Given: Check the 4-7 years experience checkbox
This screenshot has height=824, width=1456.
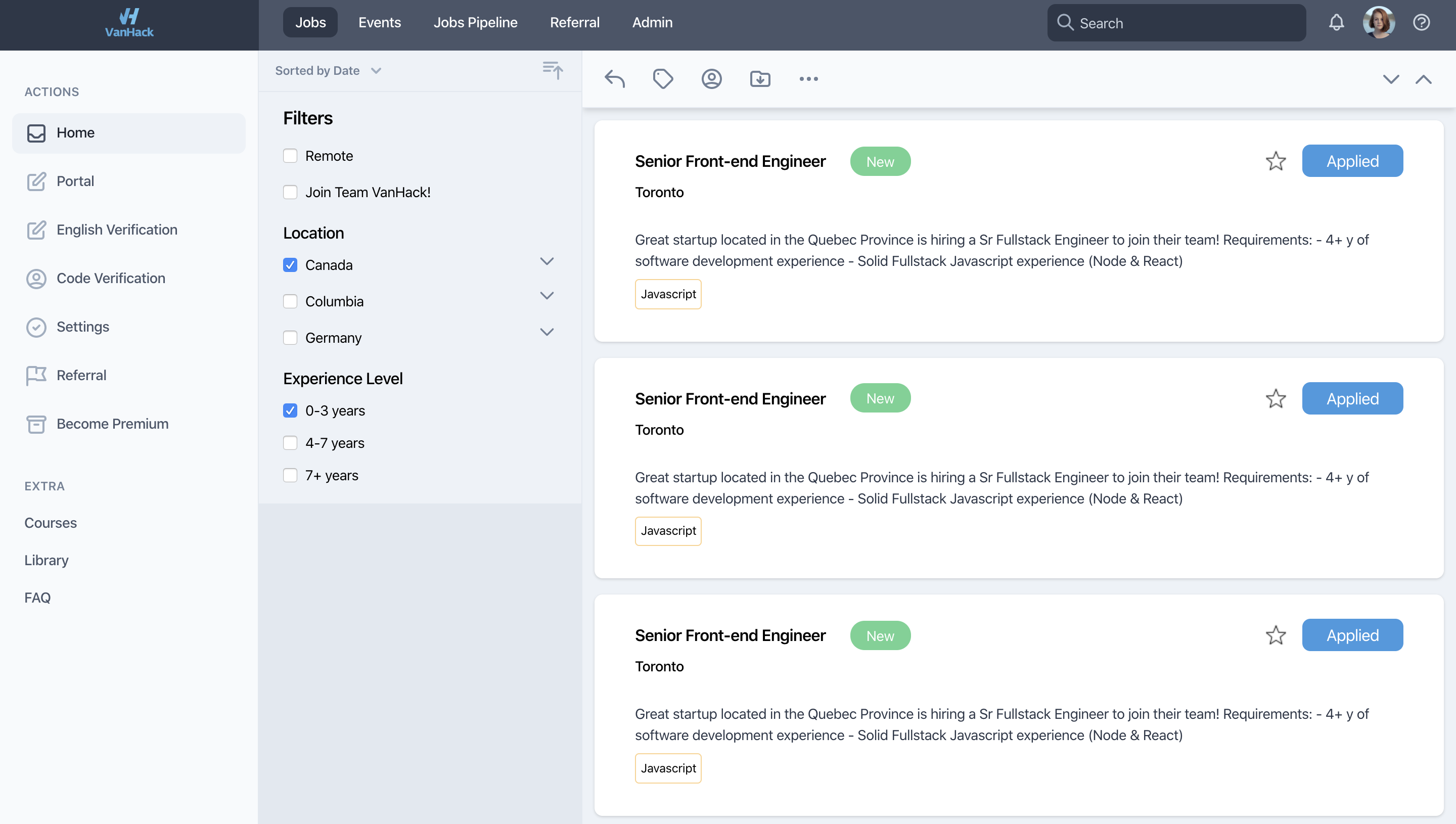Looking at the screenshot, I should [x=290, y=443].
